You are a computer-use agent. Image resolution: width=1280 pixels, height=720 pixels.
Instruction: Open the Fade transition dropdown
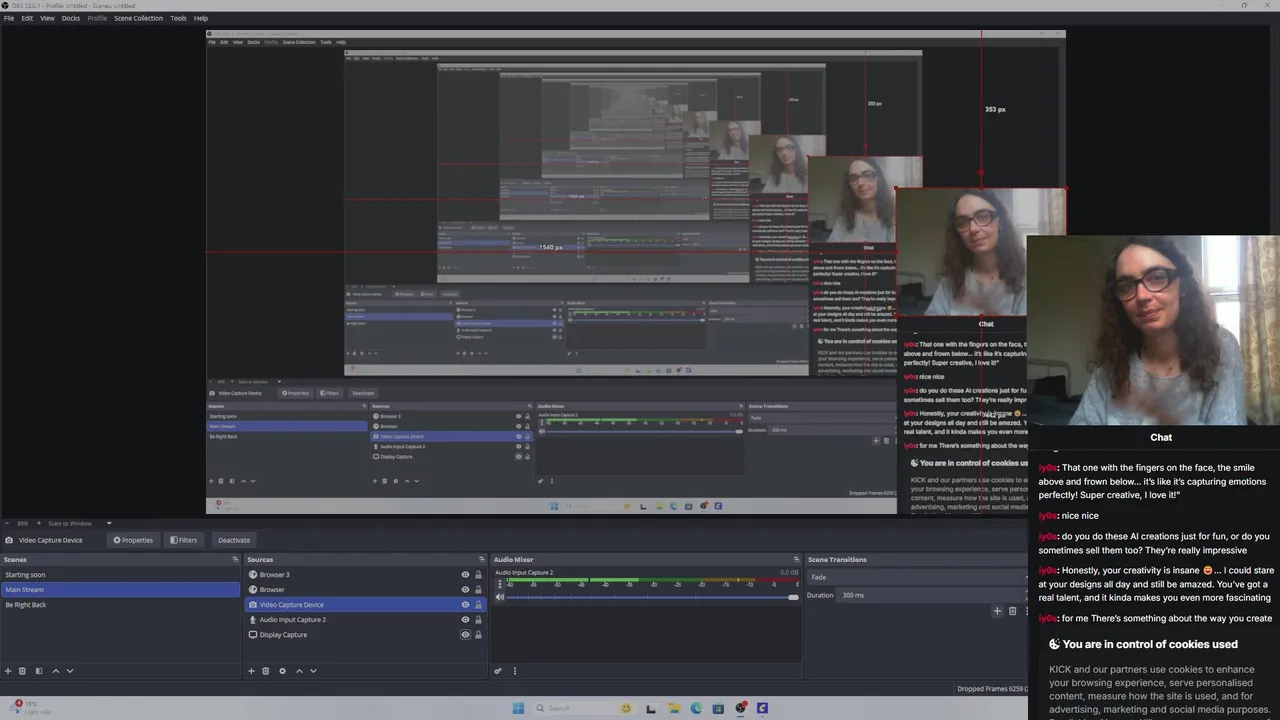917,577
